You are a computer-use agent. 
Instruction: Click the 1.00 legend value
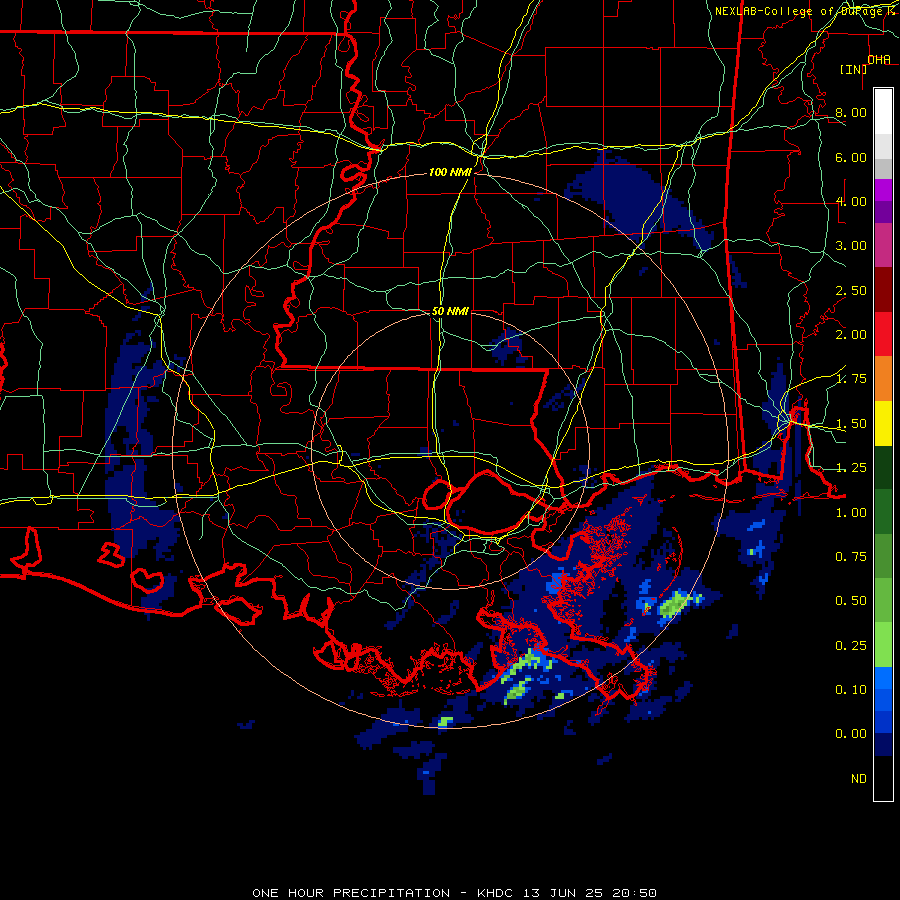(x=851, y=513)
